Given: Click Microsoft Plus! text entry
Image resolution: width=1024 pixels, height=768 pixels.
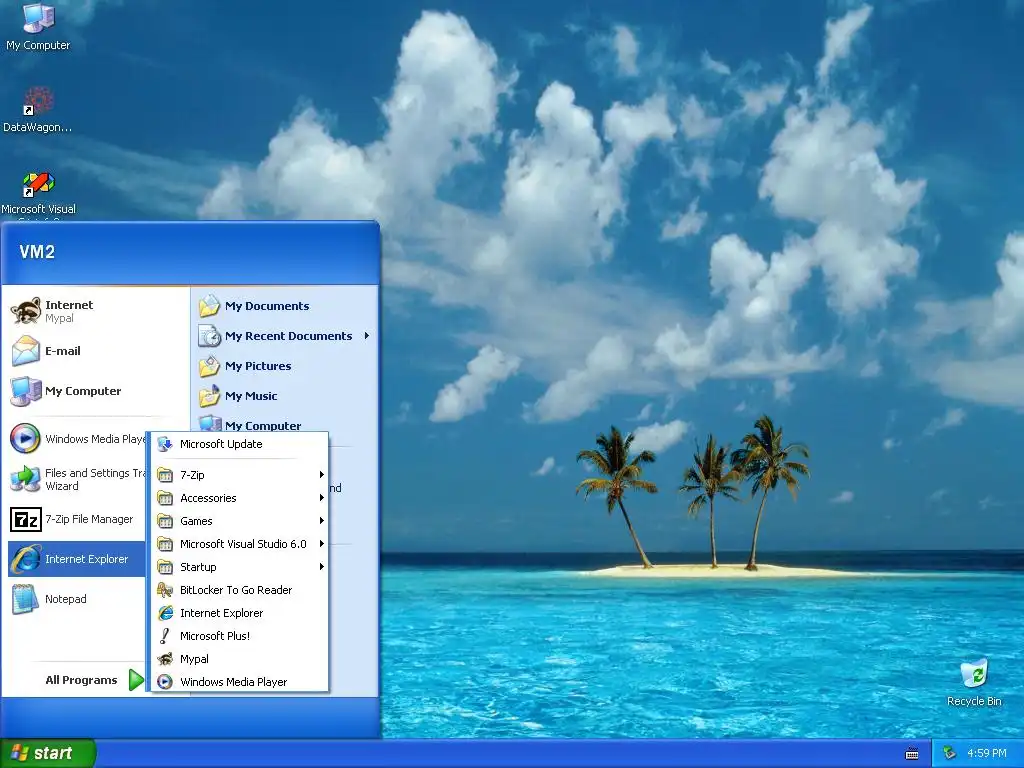Looking at the screenshot, I should click(x=215, y=635).
